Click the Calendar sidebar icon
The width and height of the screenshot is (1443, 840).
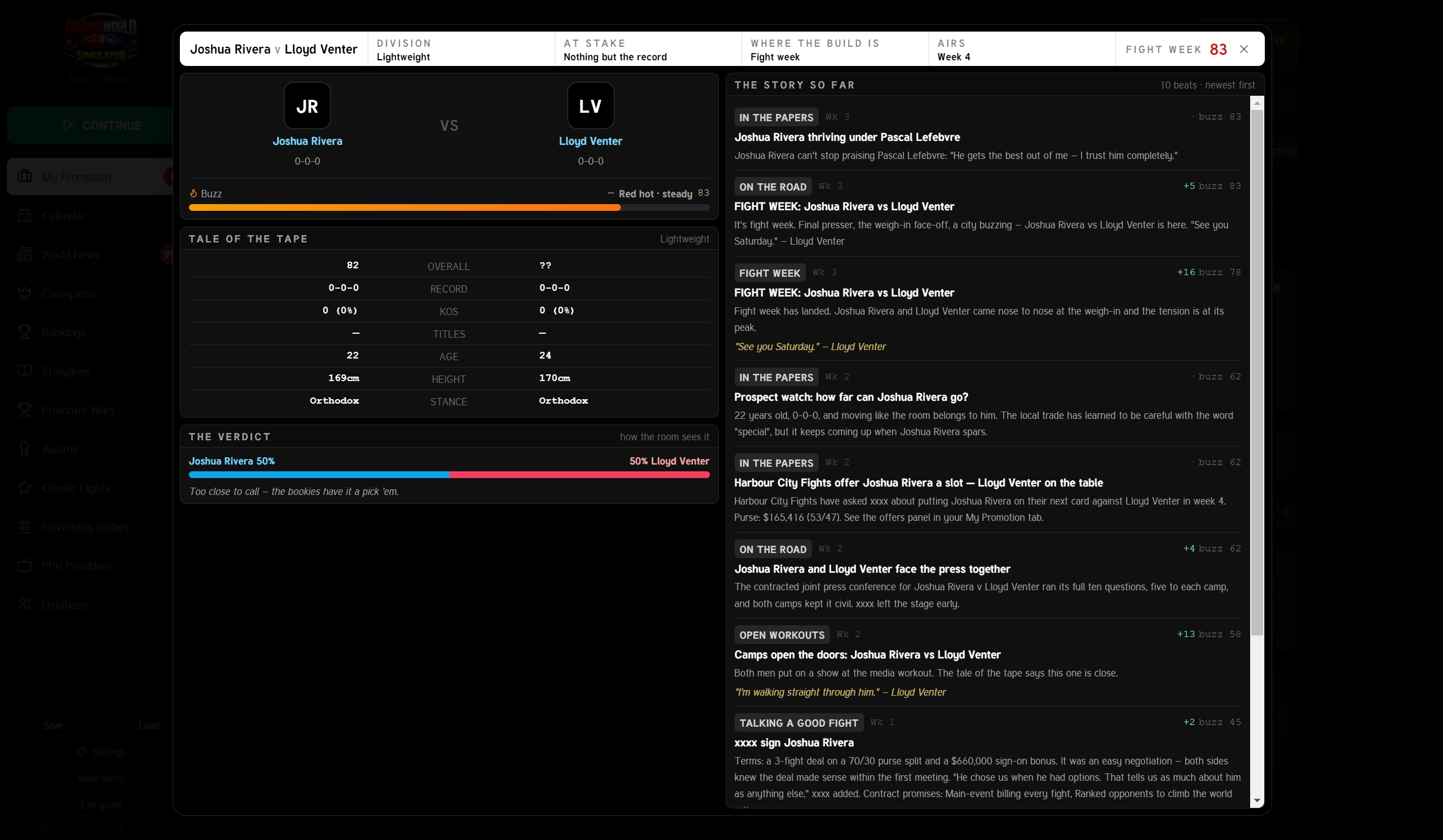25,215
